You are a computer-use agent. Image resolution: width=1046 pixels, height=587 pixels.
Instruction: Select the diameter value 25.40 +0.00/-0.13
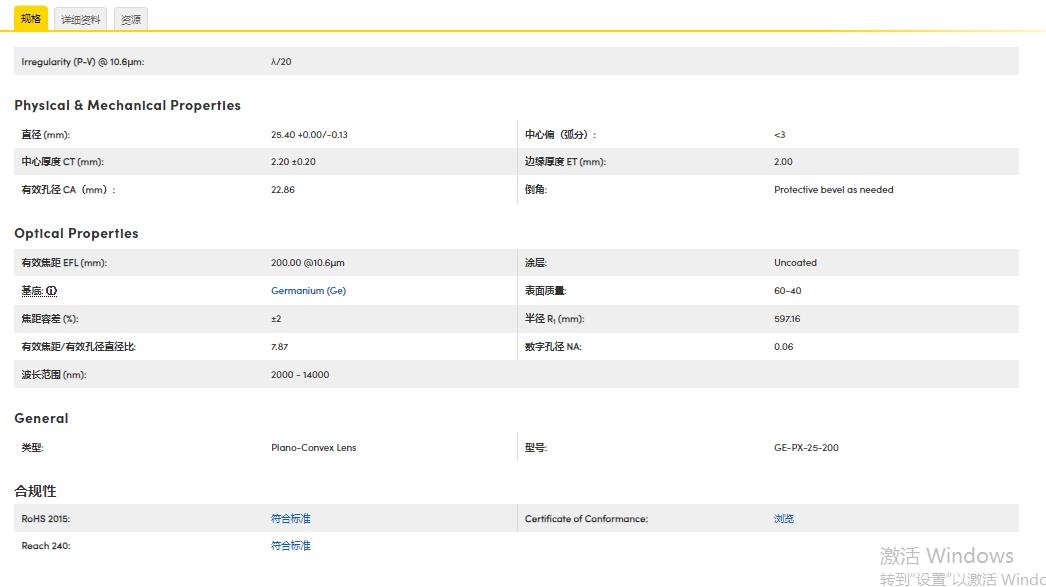click(309, 135)
